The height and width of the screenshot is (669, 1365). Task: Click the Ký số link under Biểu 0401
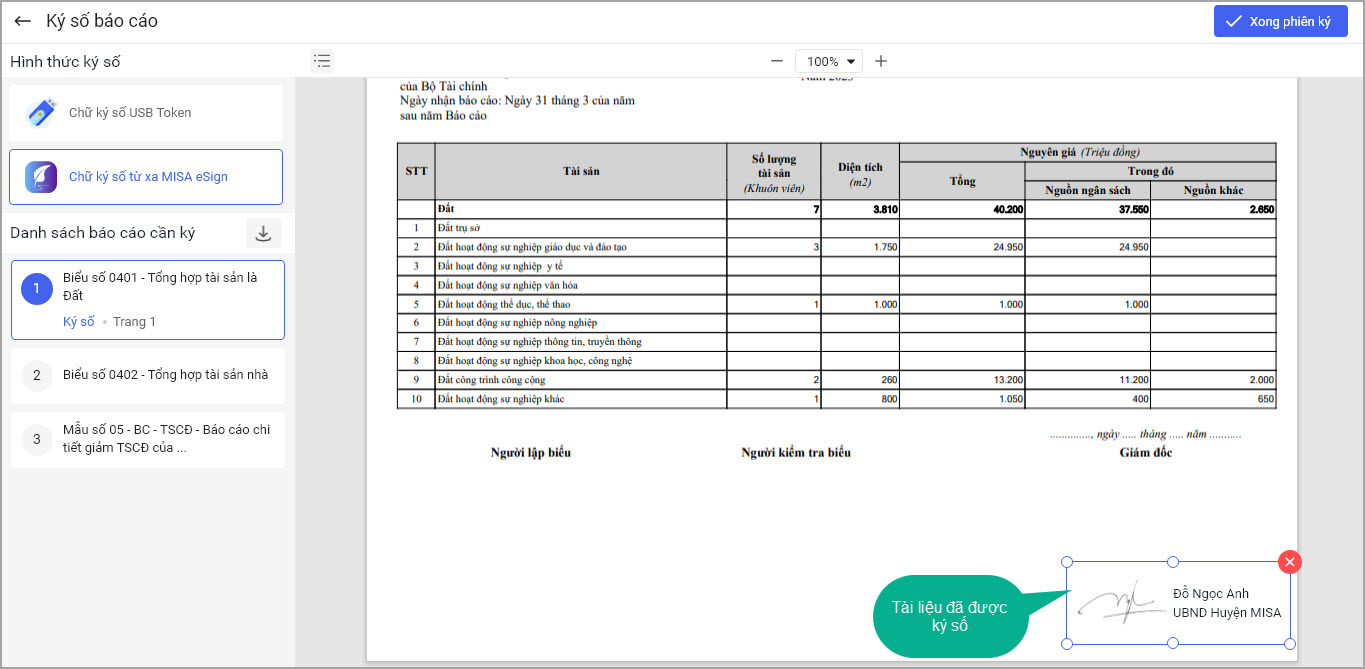tap(78, 322)
